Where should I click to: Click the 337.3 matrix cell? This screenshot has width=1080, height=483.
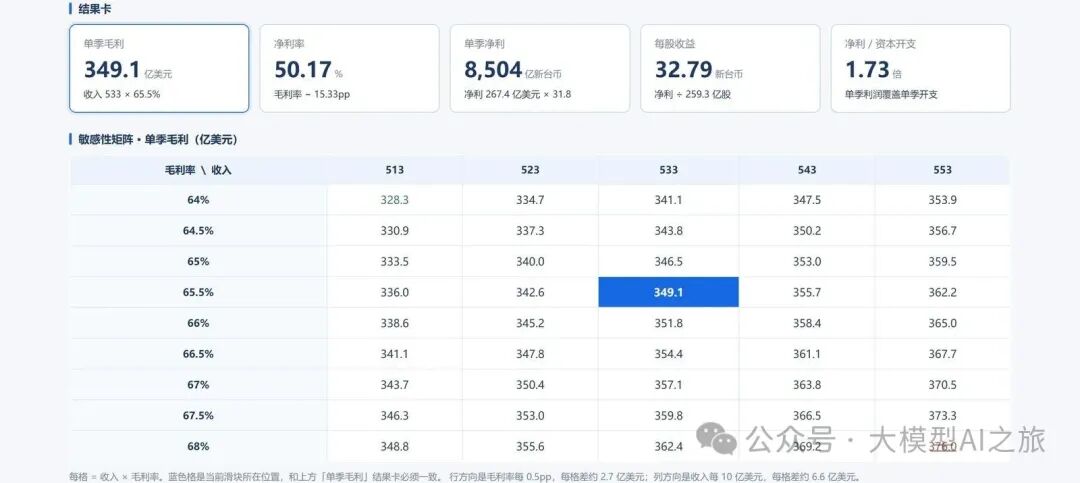pyautogui.click(x=530, y=231)
